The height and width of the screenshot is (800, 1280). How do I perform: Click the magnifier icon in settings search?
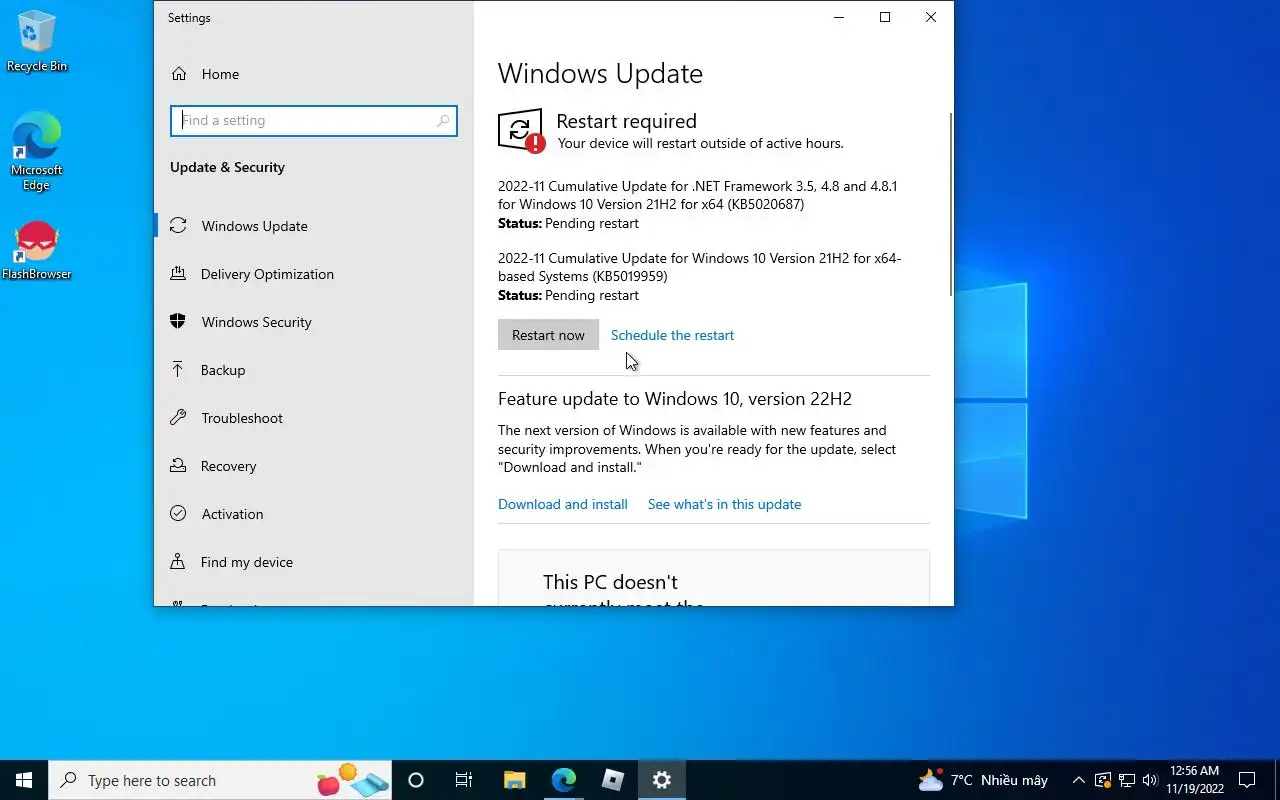click(443, 121)
